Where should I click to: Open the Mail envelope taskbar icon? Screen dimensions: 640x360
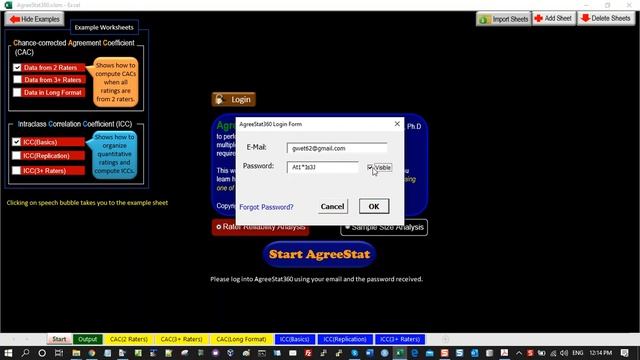tap(293, 353)
